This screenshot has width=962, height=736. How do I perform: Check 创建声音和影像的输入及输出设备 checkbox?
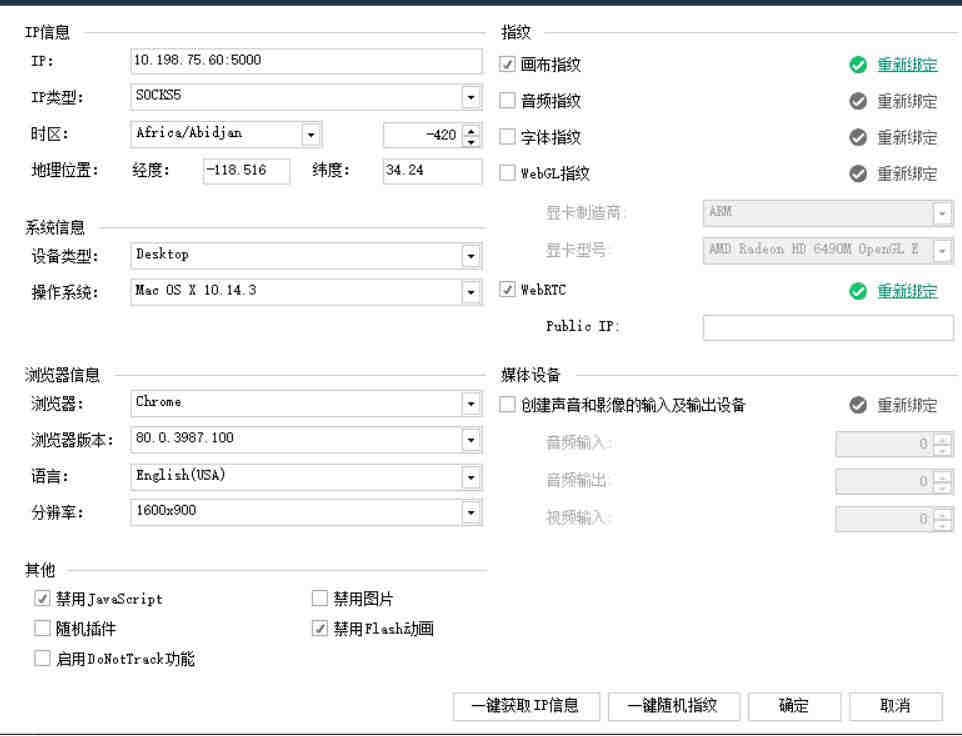(x=507, y=404)
